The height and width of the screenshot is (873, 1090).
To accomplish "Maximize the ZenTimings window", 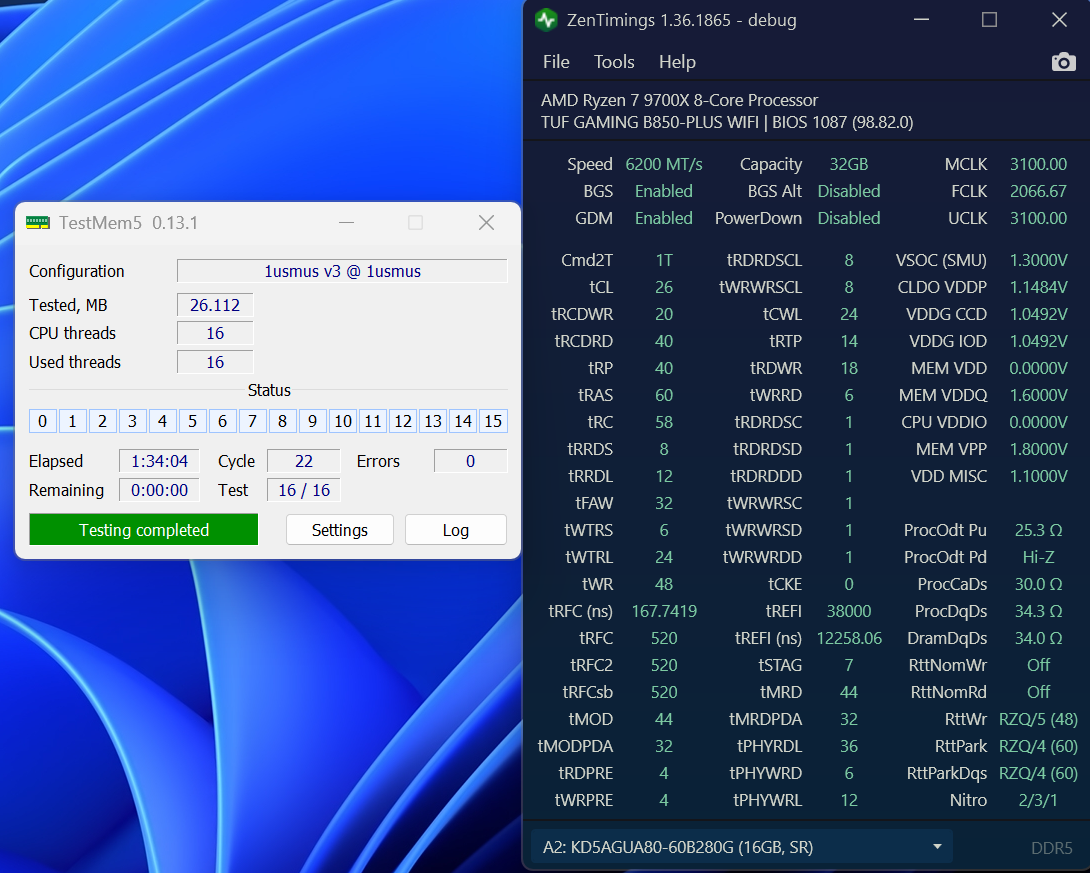I will (989, 19).
